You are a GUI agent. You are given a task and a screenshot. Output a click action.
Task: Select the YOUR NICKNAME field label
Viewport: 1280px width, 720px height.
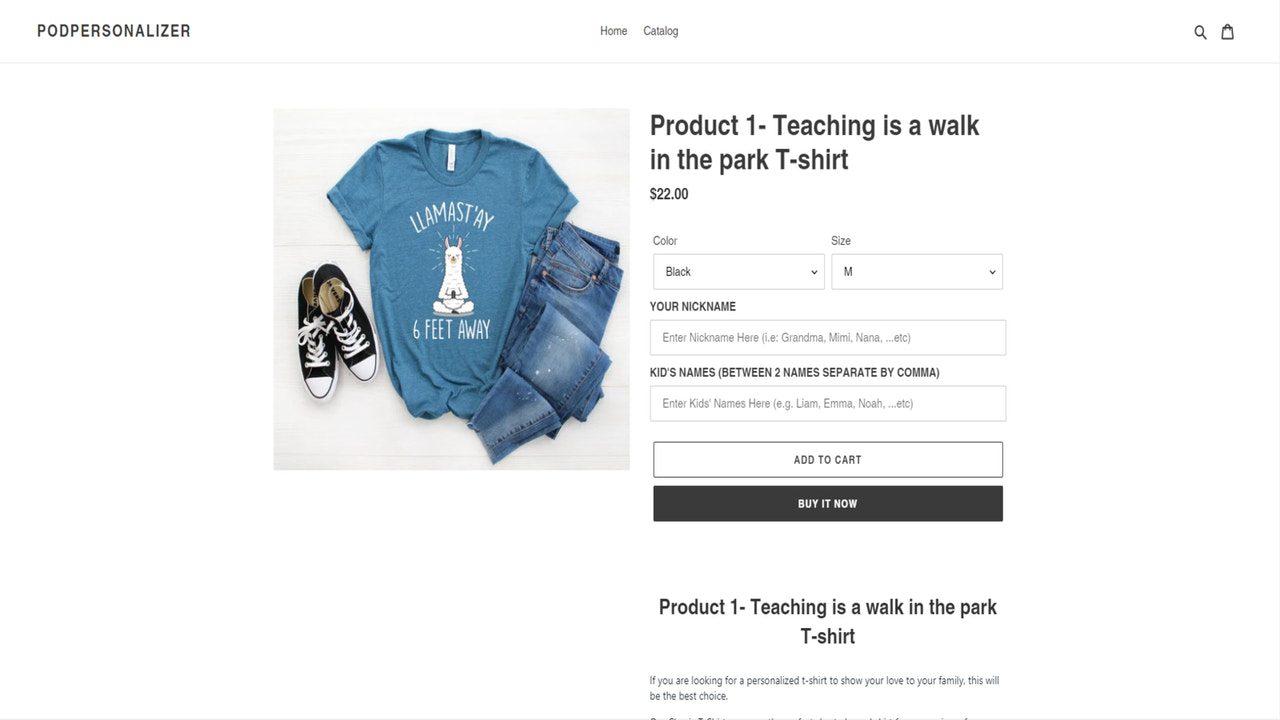click(x=692, y=307)
